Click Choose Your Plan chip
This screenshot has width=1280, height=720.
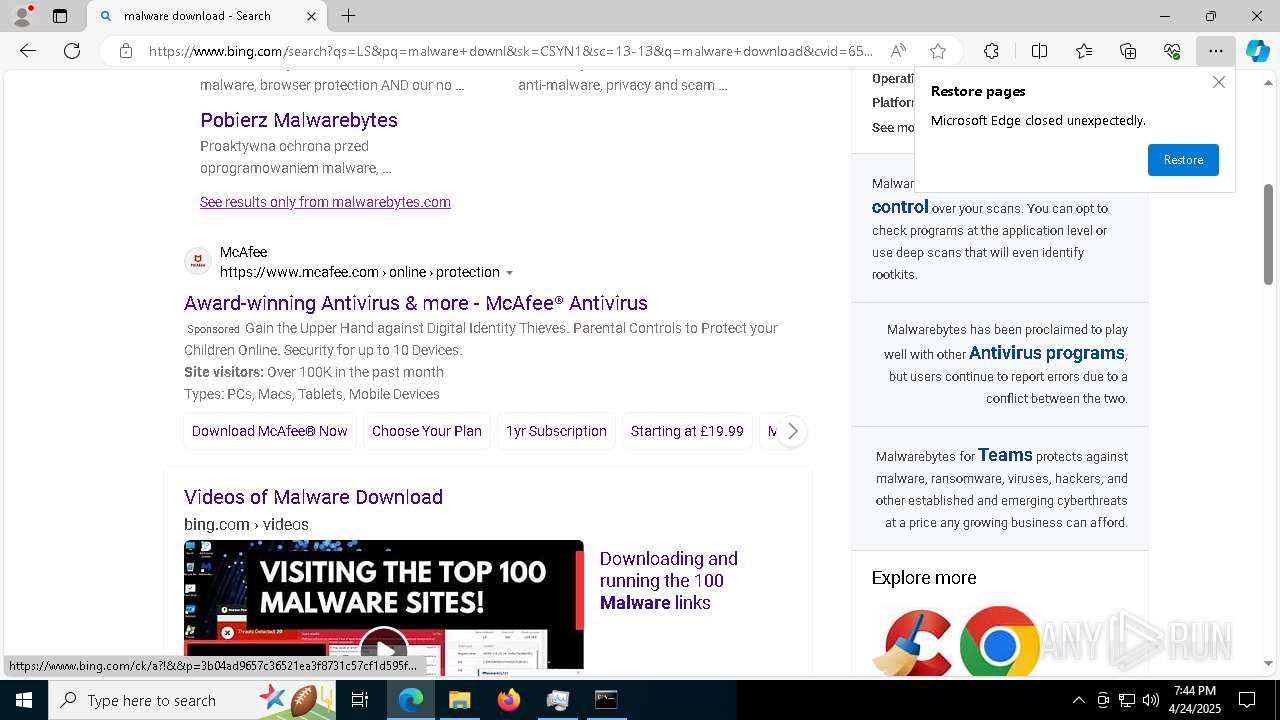tap(427, 431)
